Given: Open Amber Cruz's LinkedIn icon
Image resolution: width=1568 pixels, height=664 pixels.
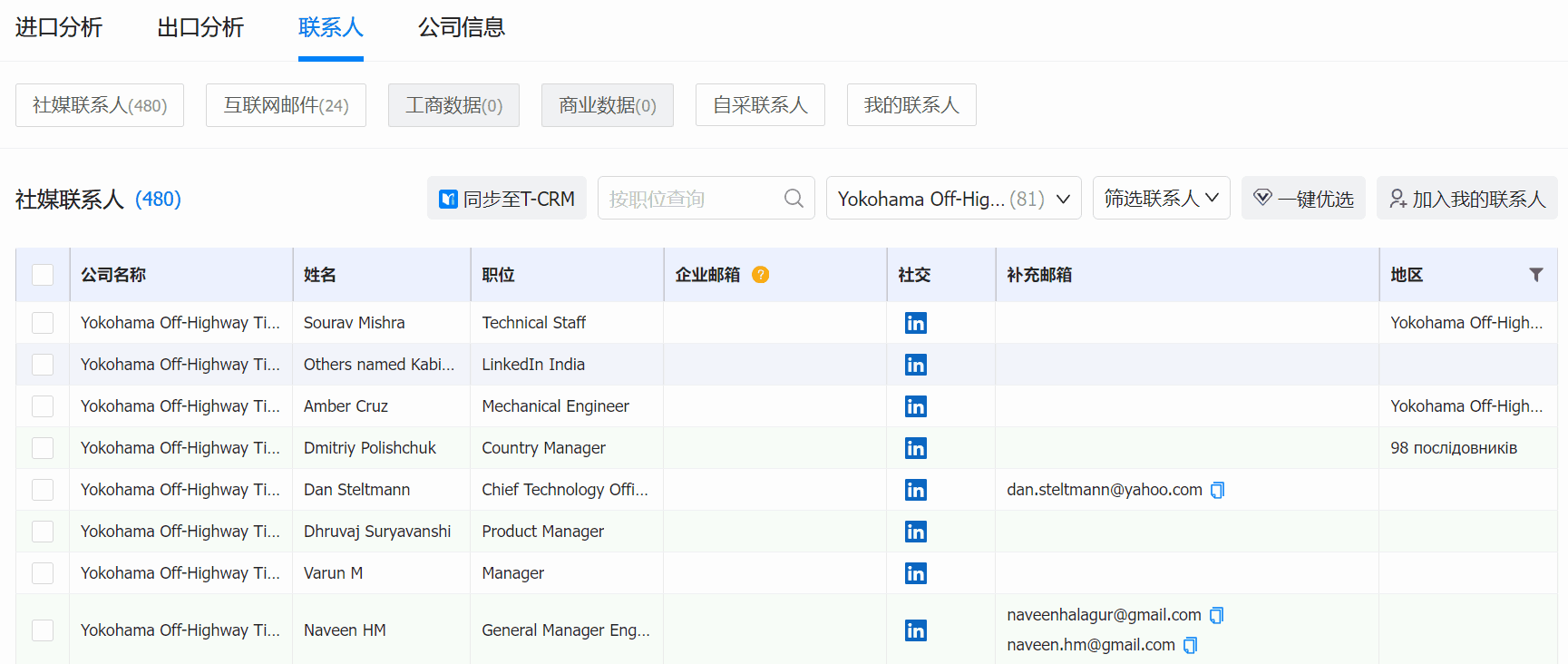Looking at the screenshot, I should click(x=915, y=406).
